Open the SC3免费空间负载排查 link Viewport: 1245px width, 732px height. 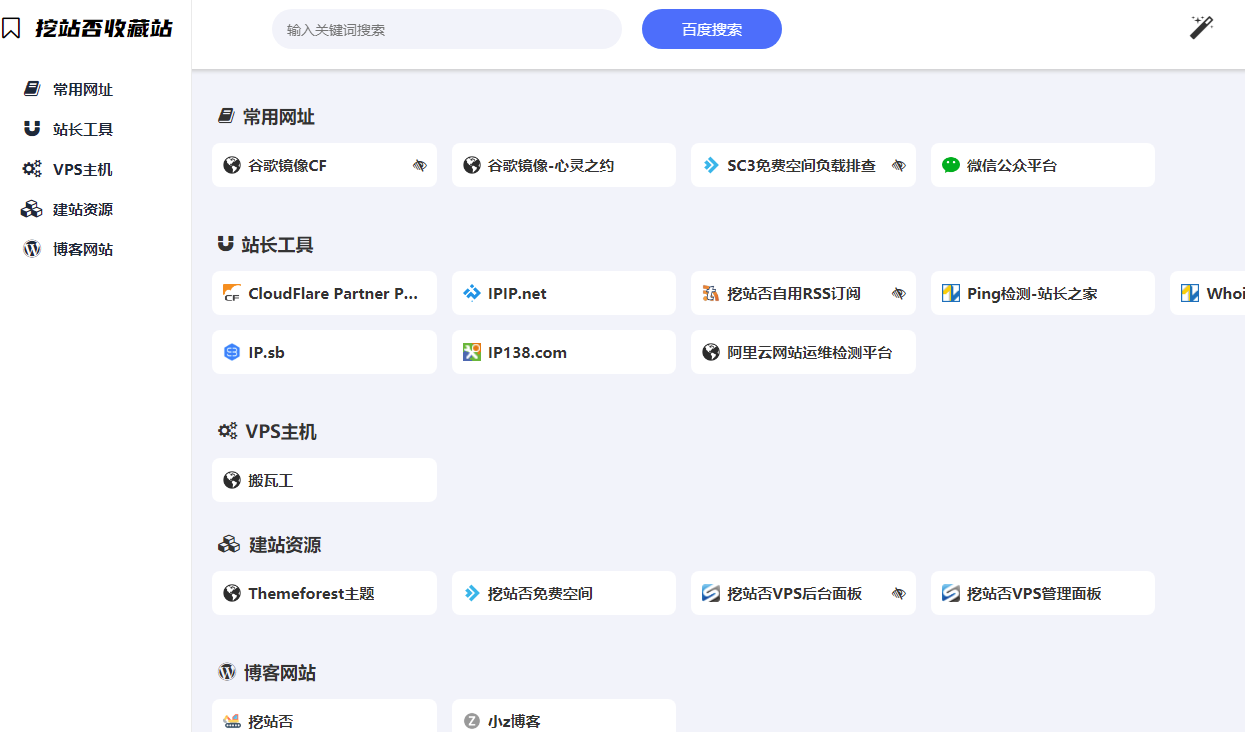tap(803, 165)
